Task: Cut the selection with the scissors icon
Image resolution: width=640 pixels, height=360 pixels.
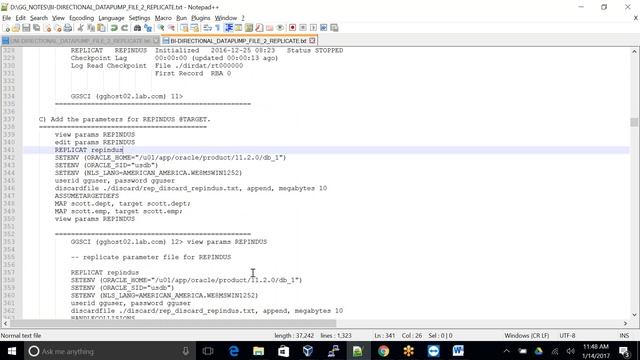Action: pyautogui.click(x=80, y=28)
